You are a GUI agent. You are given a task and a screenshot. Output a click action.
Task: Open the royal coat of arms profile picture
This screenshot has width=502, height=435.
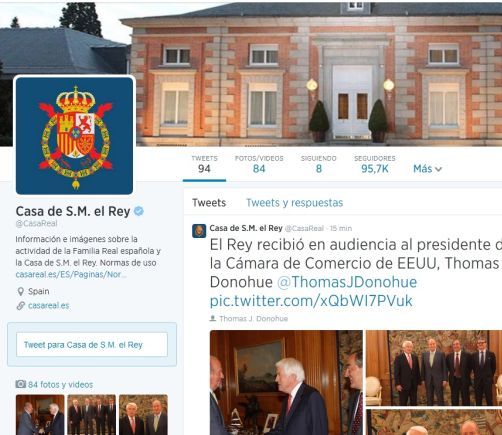click(74, 136)
